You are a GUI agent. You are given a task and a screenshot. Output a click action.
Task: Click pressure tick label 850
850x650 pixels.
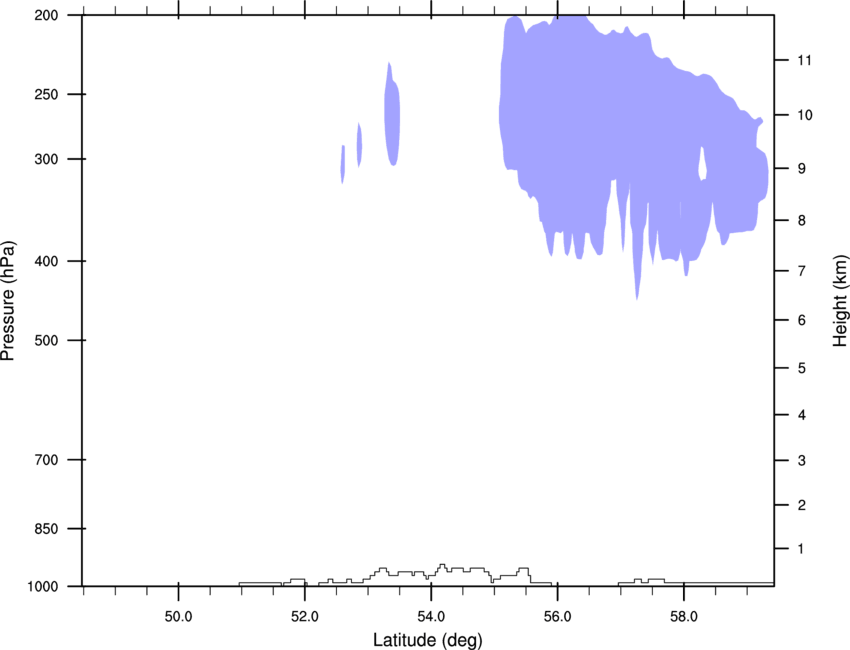click(46, 529)
